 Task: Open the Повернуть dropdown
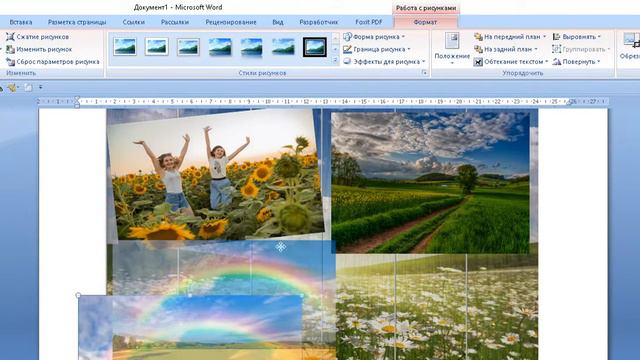[576, 62]
